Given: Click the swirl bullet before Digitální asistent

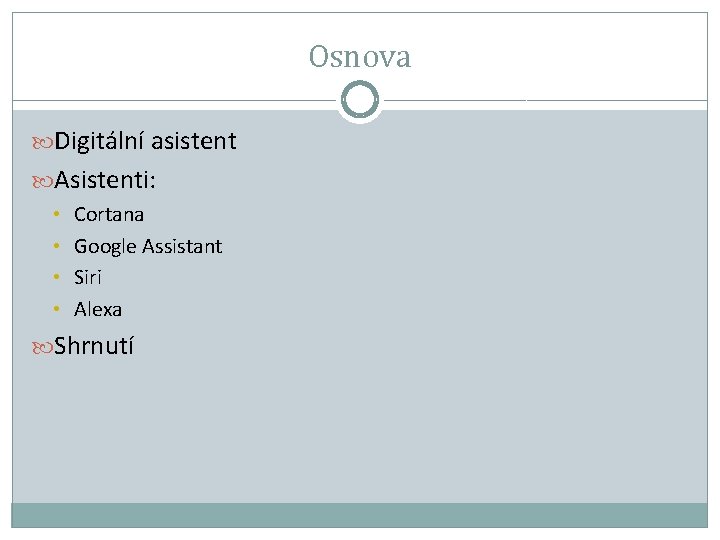Looking at the screenshot, I should 42,142.
